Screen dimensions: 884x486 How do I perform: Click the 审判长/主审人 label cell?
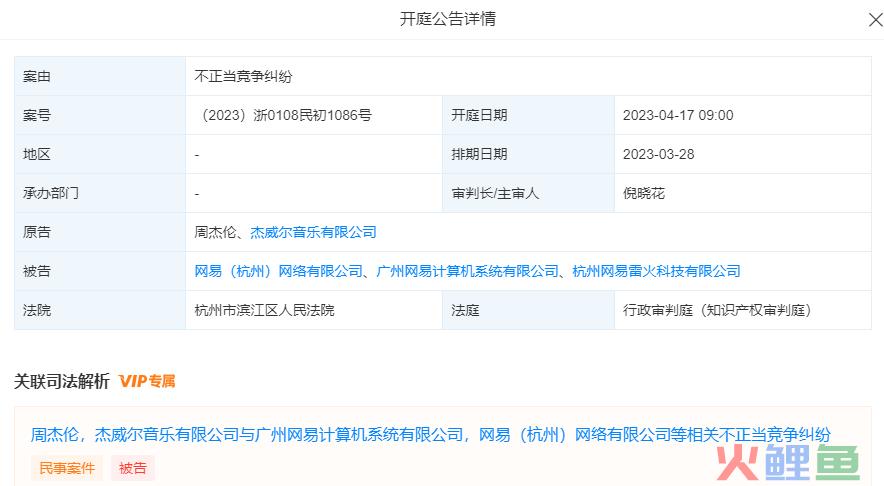[x=528, y=193]
